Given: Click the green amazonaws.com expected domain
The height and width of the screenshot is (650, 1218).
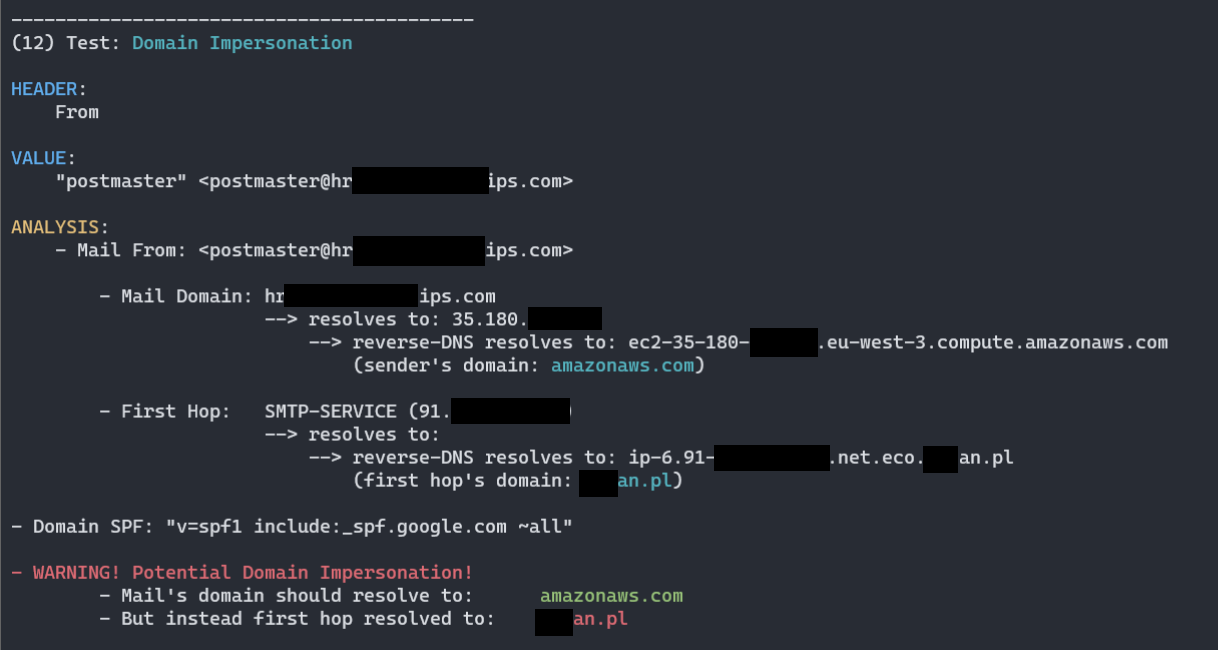Looking at the screenshot, I should (611, 596).
